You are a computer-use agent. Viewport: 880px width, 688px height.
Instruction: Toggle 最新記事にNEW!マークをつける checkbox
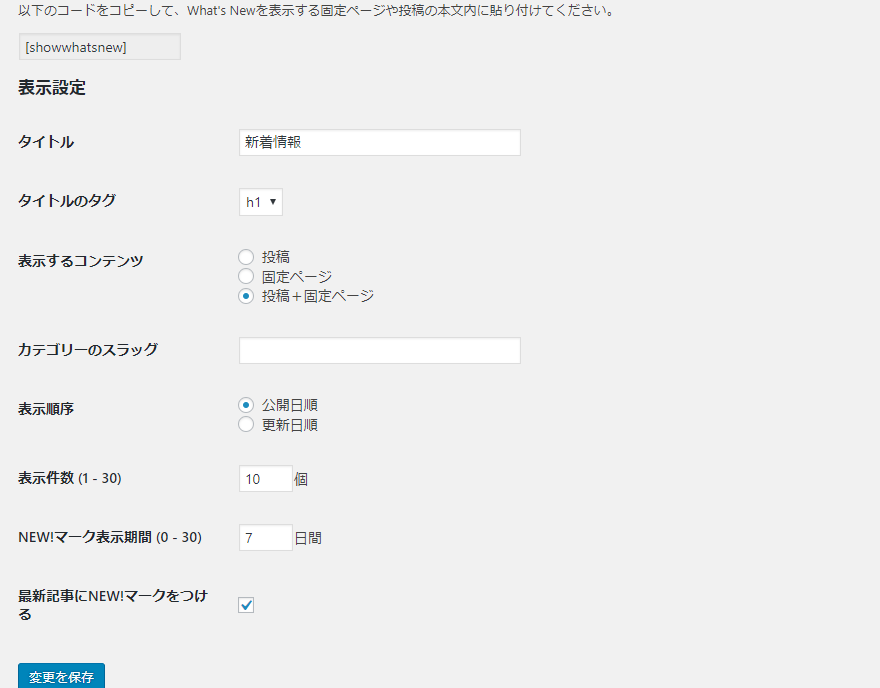pos(246,605)
